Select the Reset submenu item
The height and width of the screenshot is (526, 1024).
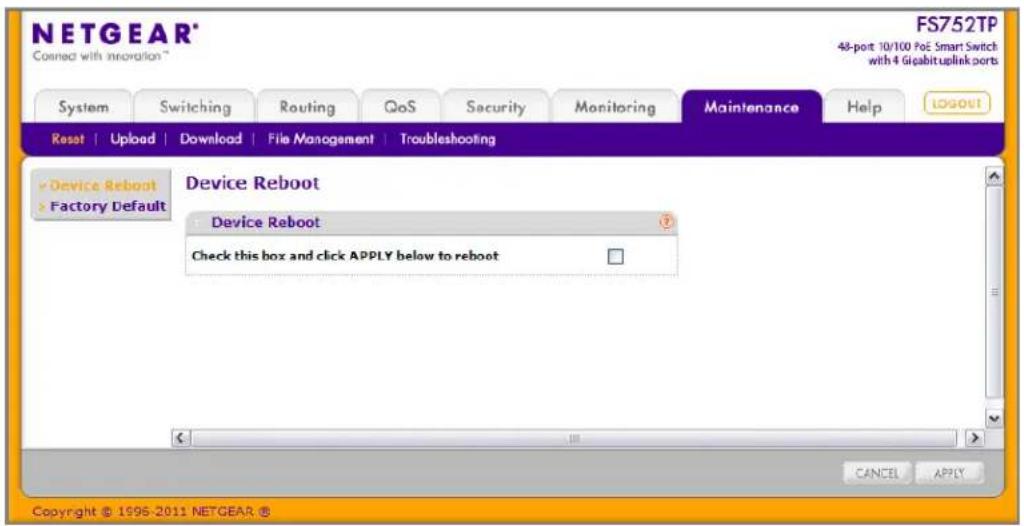(69, 139)
